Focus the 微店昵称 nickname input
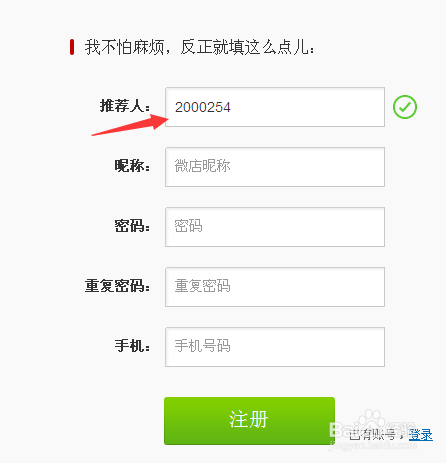The height and width of the screenshot is (463, 446). [275, 167]
